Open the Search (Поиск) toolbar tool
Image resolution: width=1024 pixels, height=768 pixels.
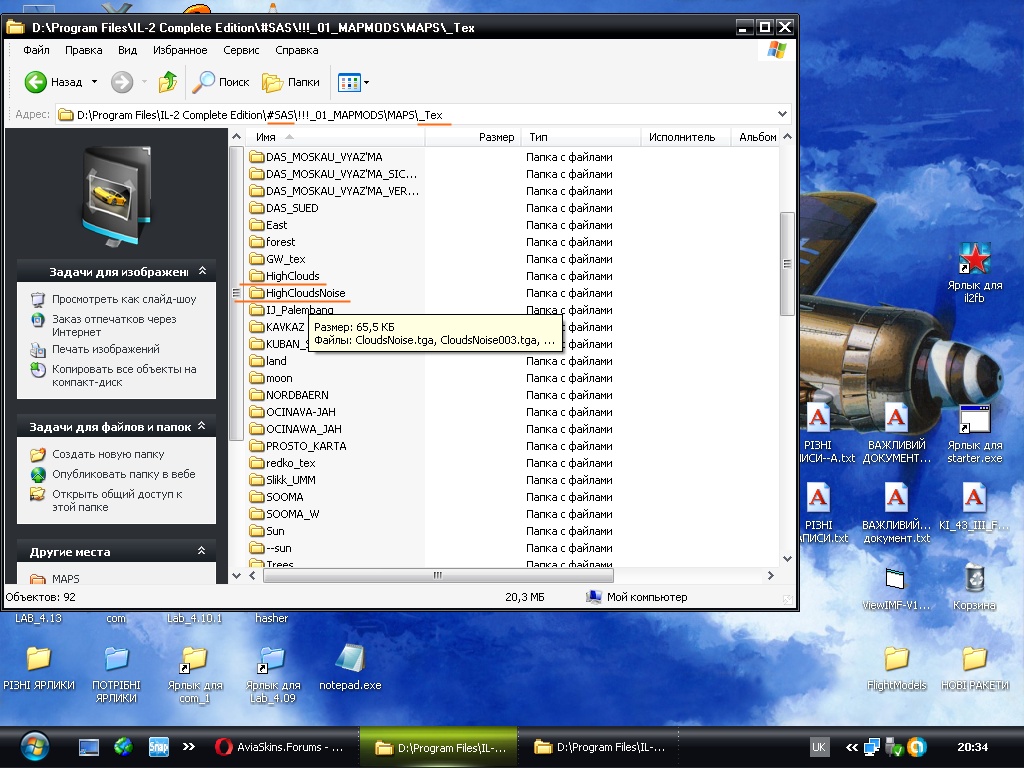pos(221,82)
